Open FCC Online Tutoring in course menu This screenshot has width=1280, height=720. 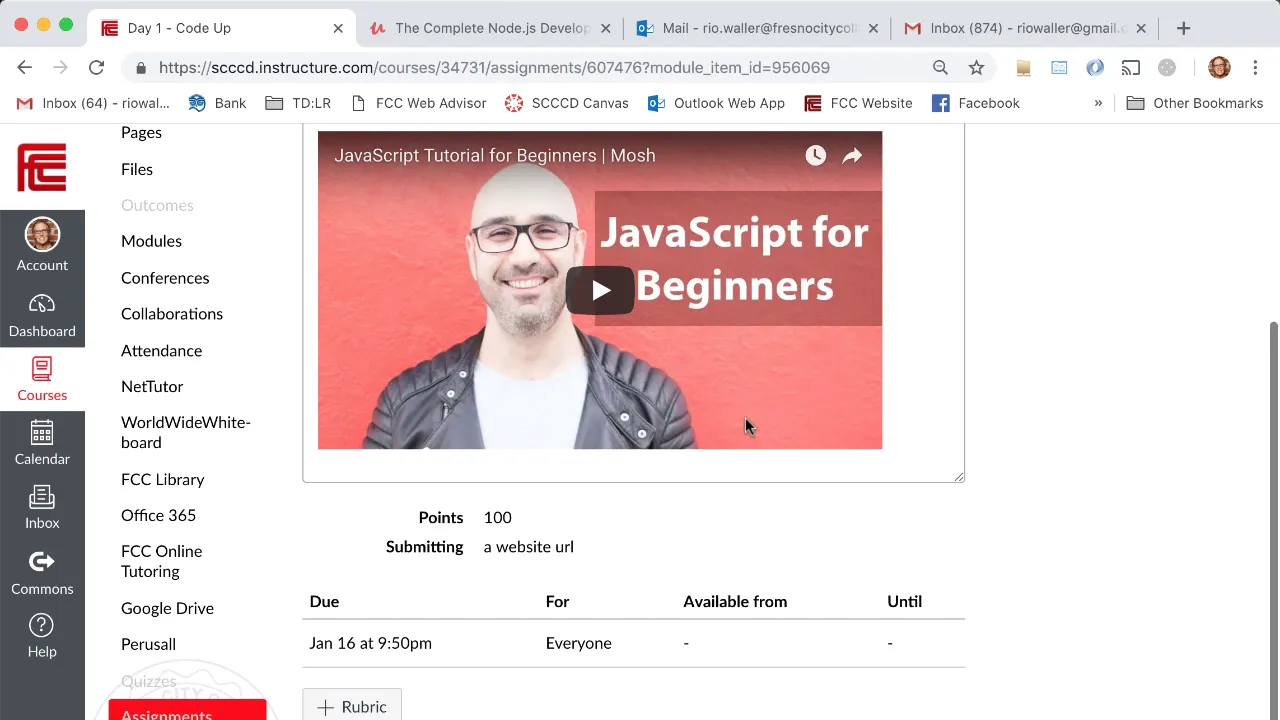pos(161,561)
